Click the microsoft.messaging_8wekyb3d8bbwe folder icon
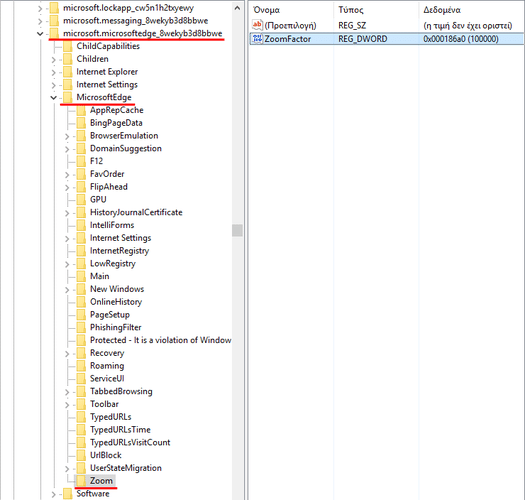Image resolution: width=525 pixels, height=500 pixels. [x=54, y=21]
